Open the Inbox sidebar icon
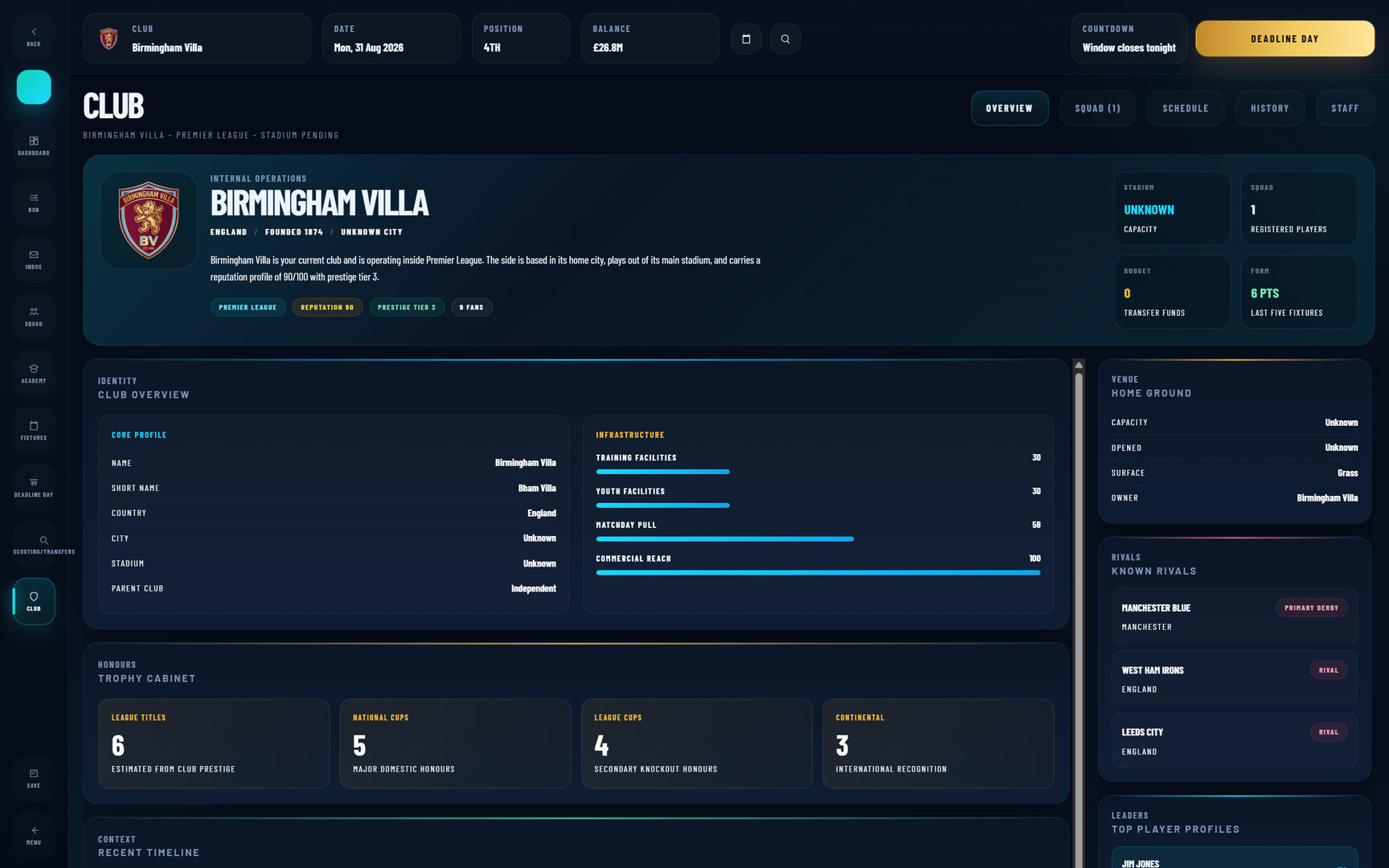The image size is (1389, 868). coord(34,260)
